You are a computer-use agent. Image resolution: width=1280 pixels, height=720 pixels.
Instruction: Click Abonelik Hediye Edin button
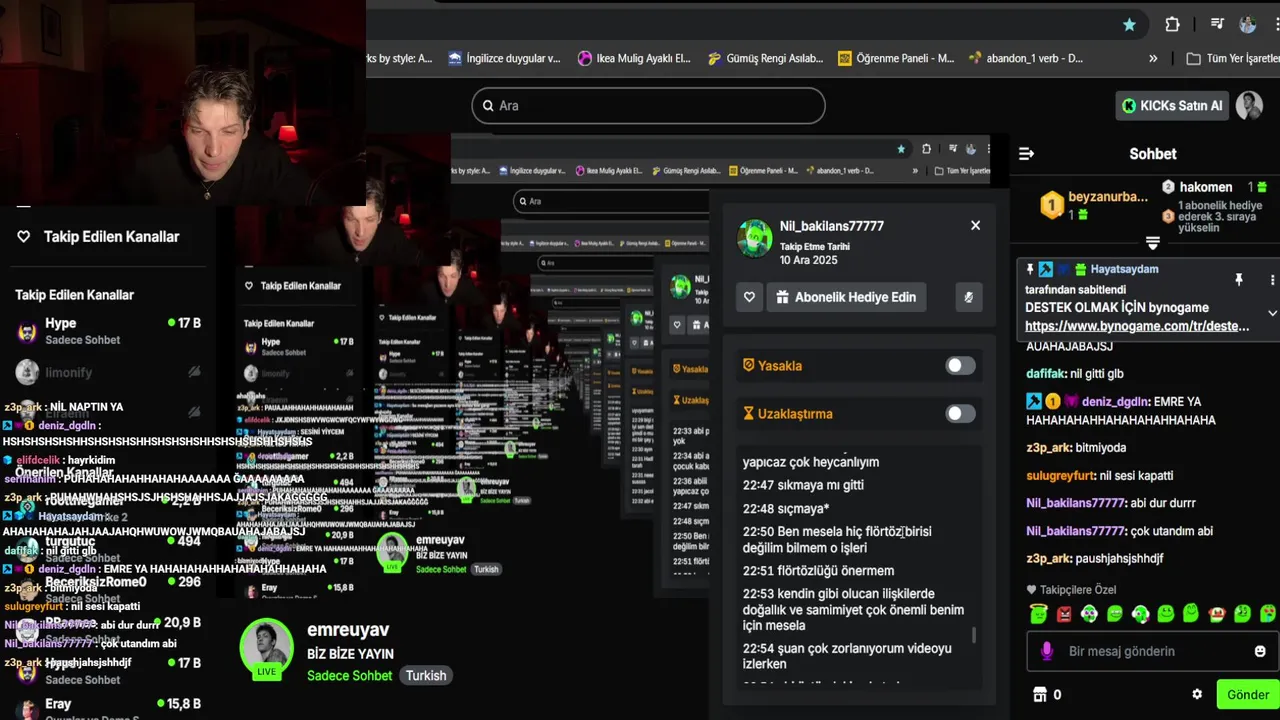tap(846, 297)
